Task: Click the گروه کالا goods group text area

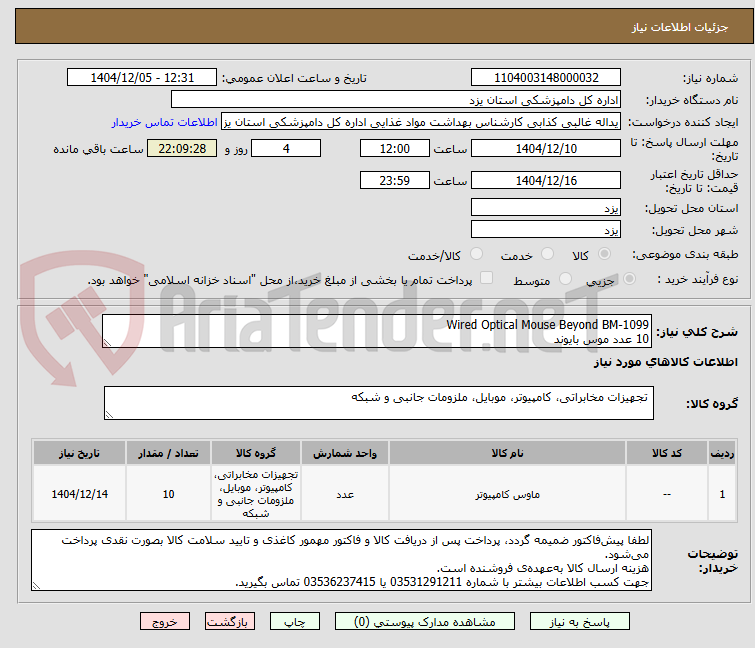Action: (x=378, y=403)
